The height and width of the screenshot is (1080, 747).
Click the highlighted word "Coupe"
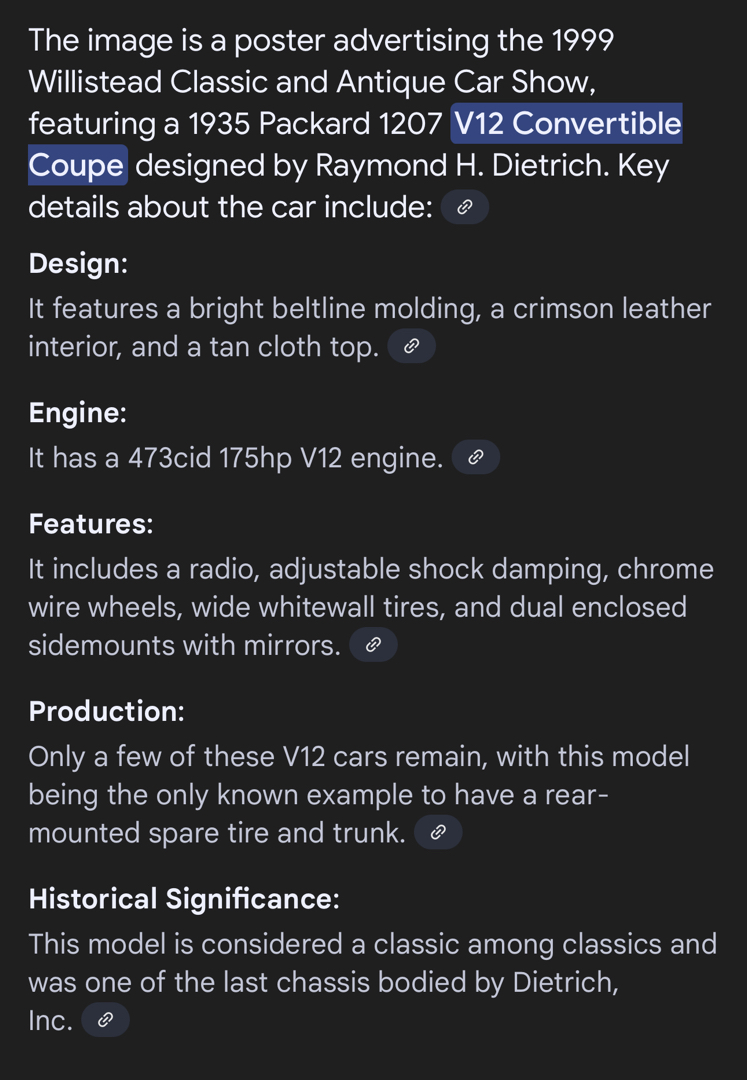(78, 165)
